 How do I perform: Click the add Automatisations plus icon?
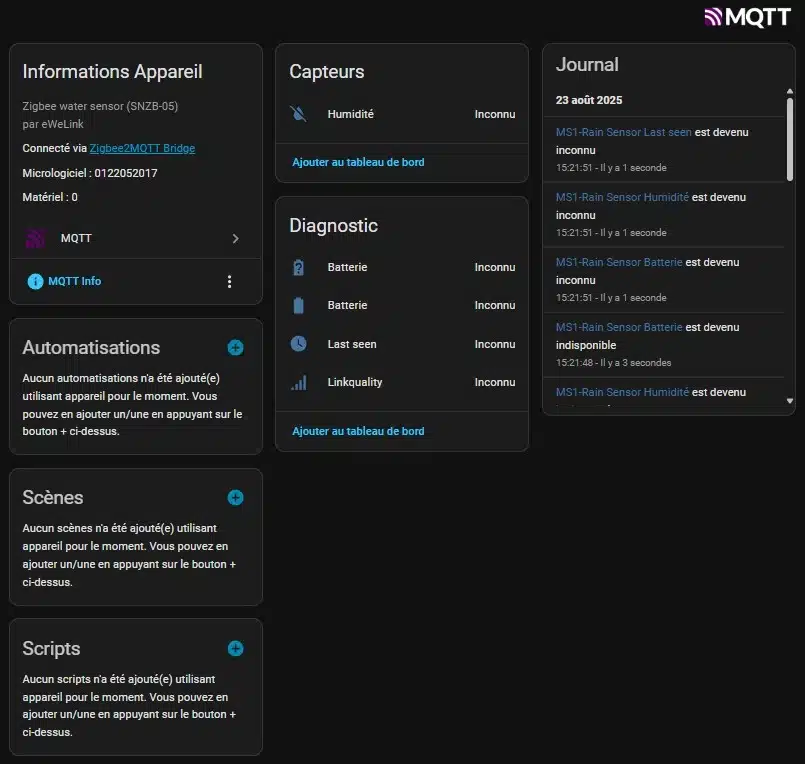[235, 348]
